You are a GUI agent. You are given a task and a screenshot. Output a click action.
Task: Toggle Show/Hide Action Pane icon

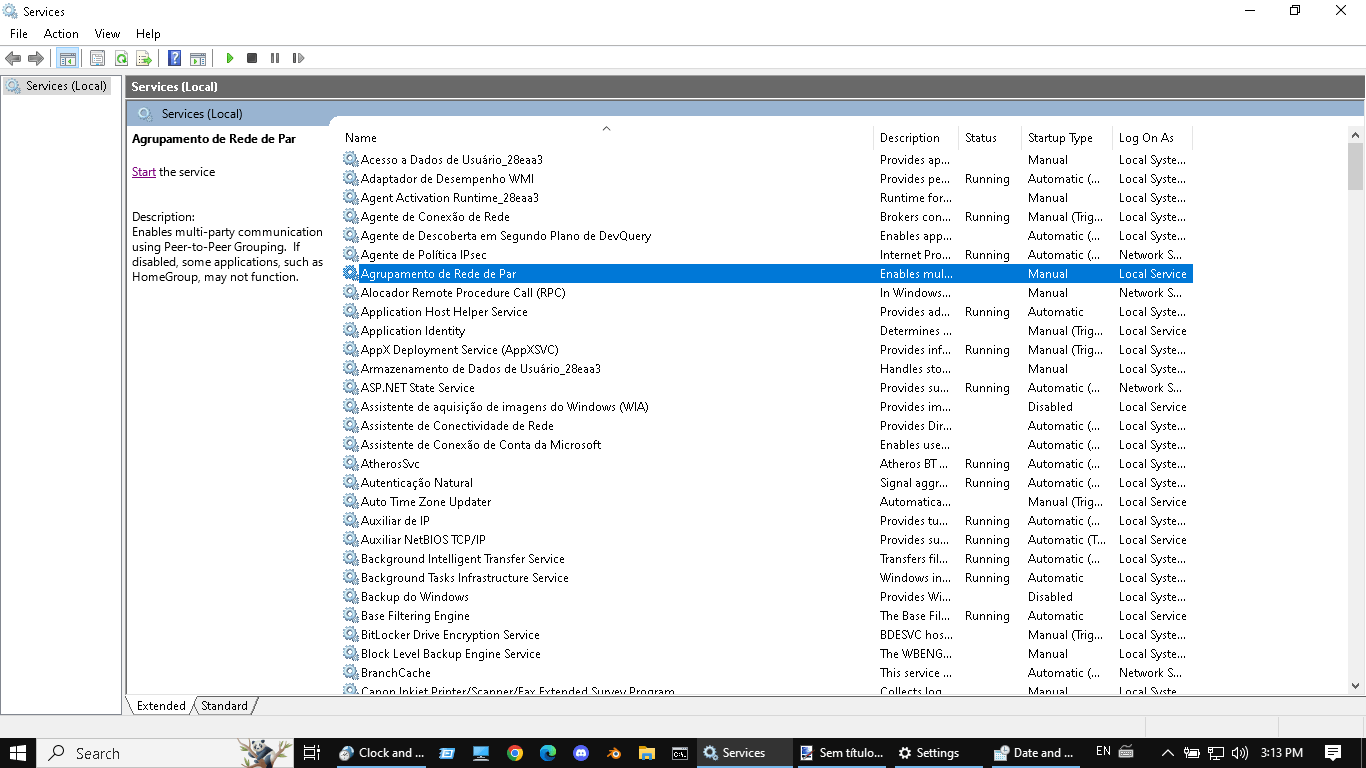pos(198,58)
